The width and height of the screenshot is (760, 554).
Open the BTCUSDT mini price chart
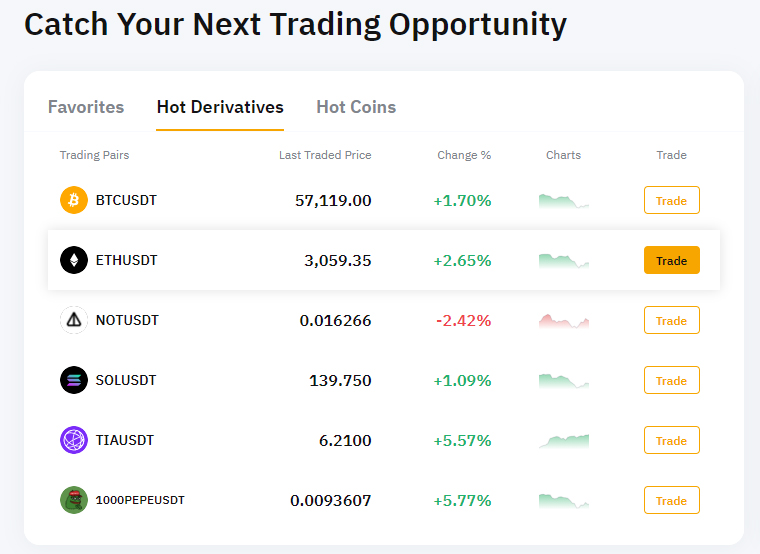(563, 200)
